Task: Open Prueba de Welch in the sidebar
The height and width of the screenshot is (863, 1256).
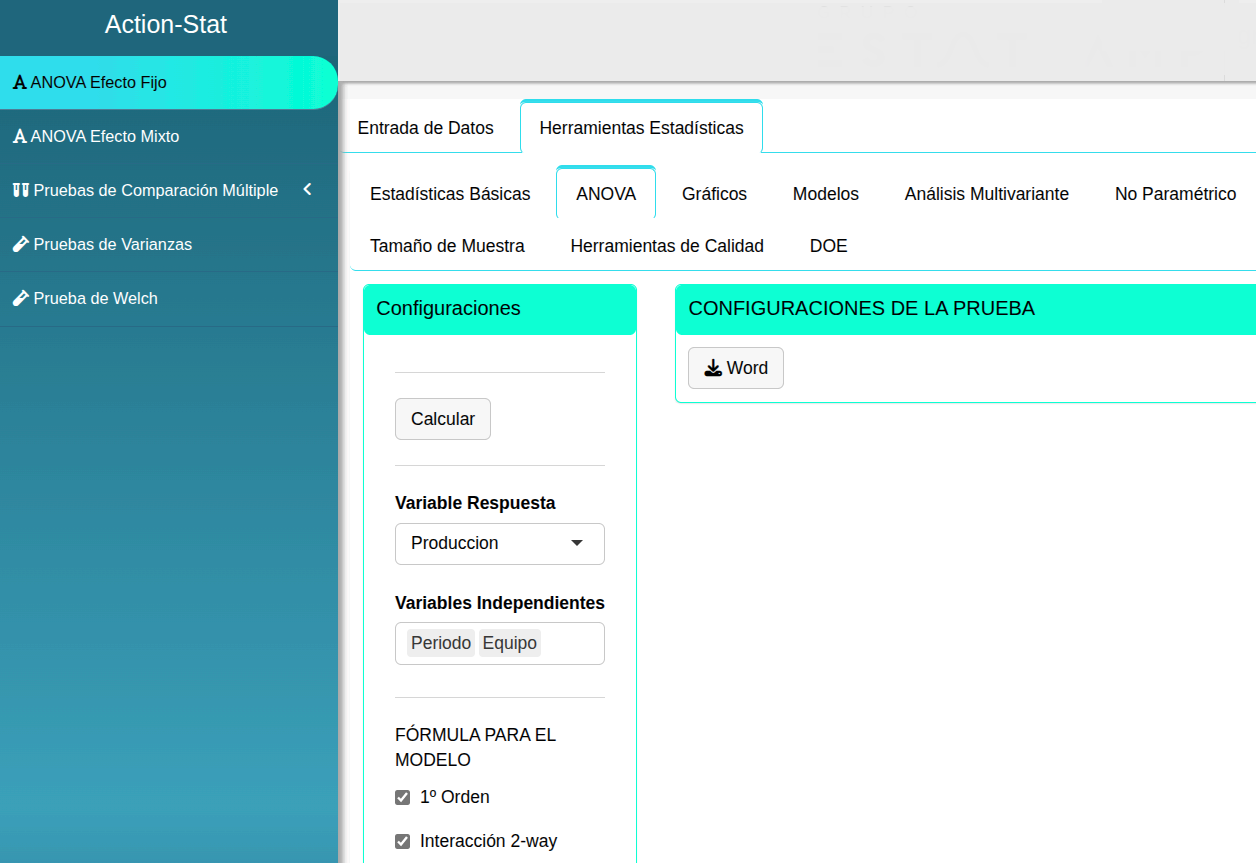Action: (169, 298)
